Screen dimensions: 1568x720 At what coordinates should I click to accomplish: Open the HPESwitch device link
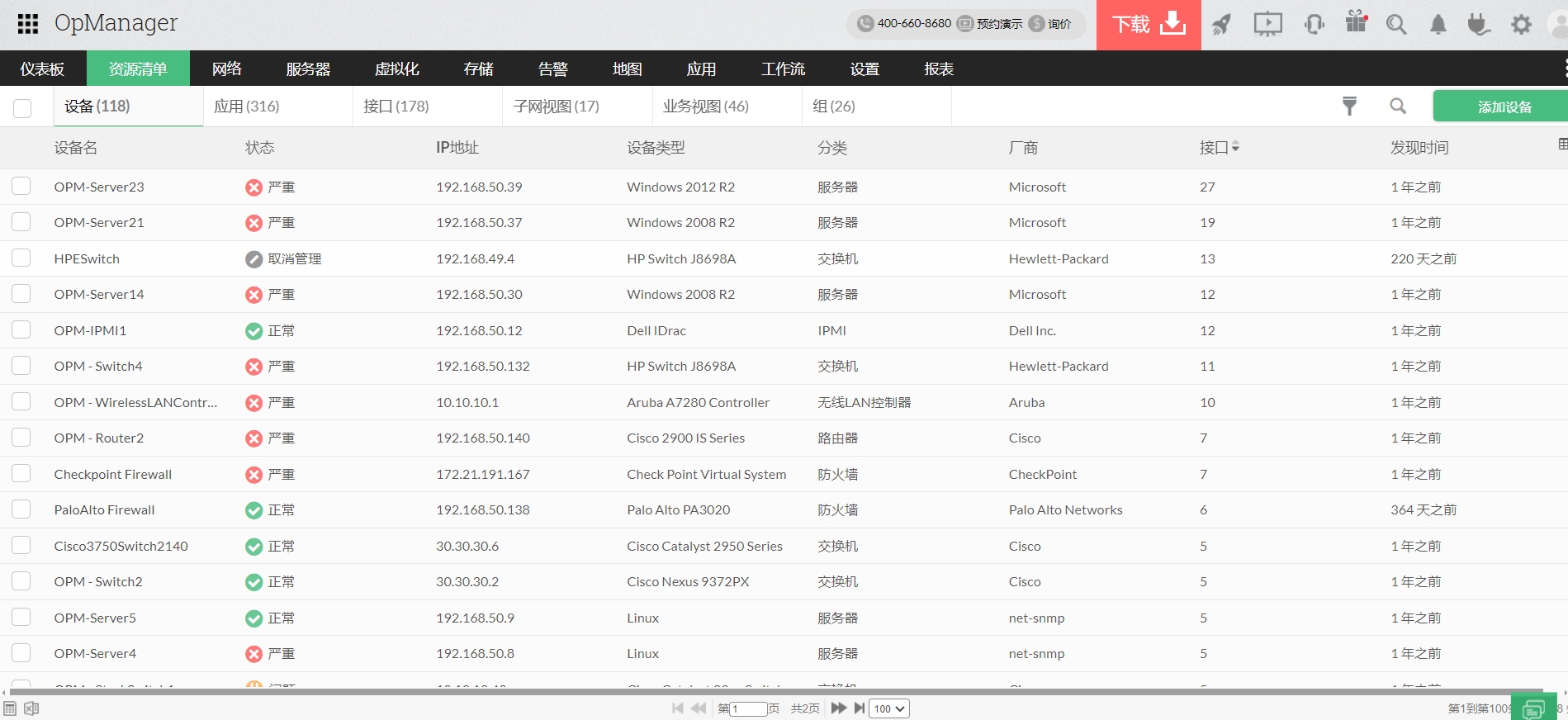pyautogui.click(x=87, y=258)
